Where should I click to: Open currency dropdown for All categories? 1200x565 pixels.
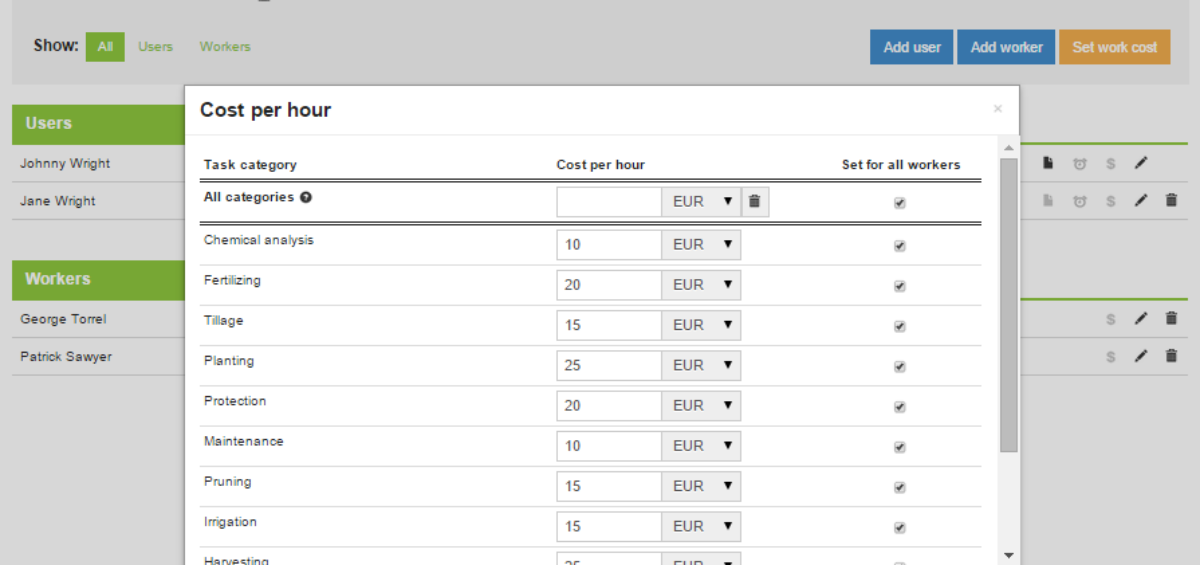tap(701, 202)
